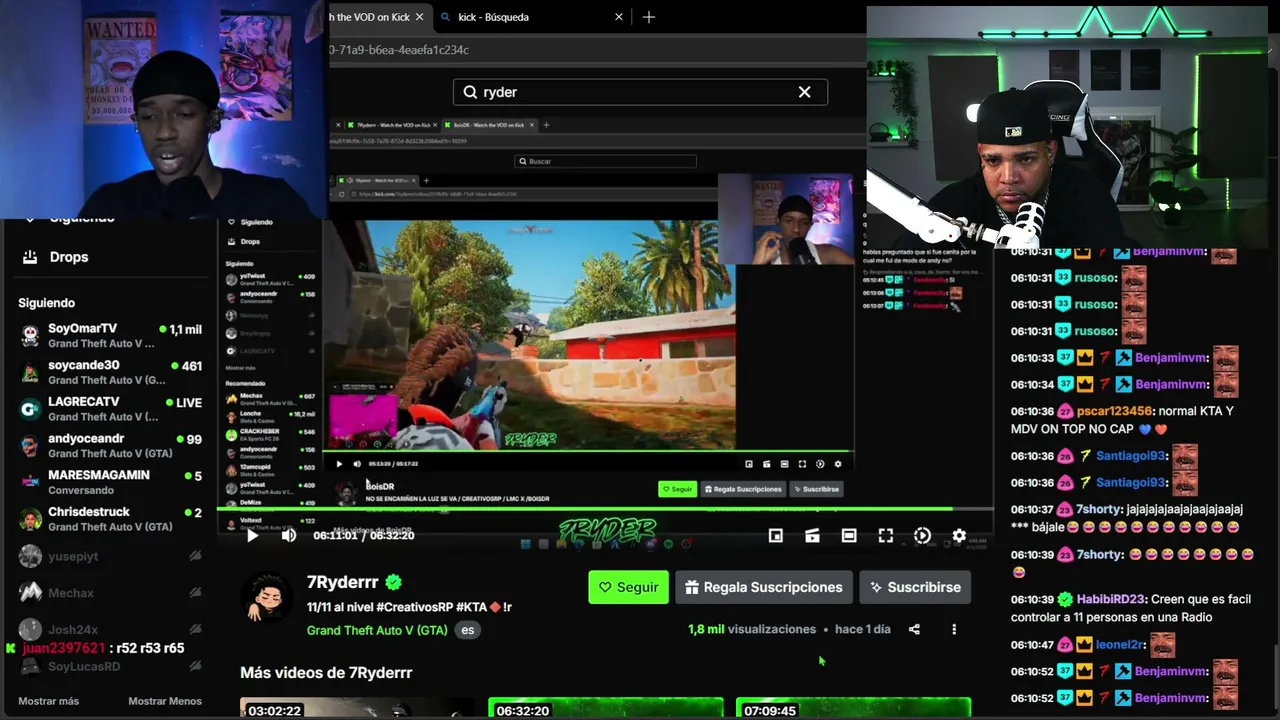Open MARESMAGAMIN channel in sidebar
The image size is (1280, 720).
pos(110,482)
